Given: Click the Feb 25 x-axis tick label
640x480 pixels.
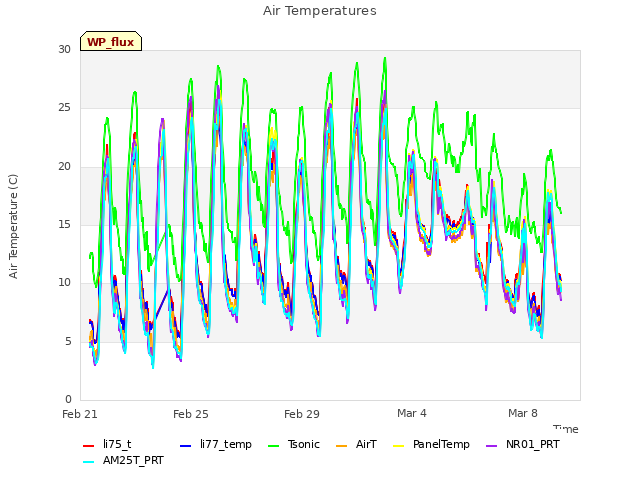Looking at the screenshot, I should click(x=191, y=414).
